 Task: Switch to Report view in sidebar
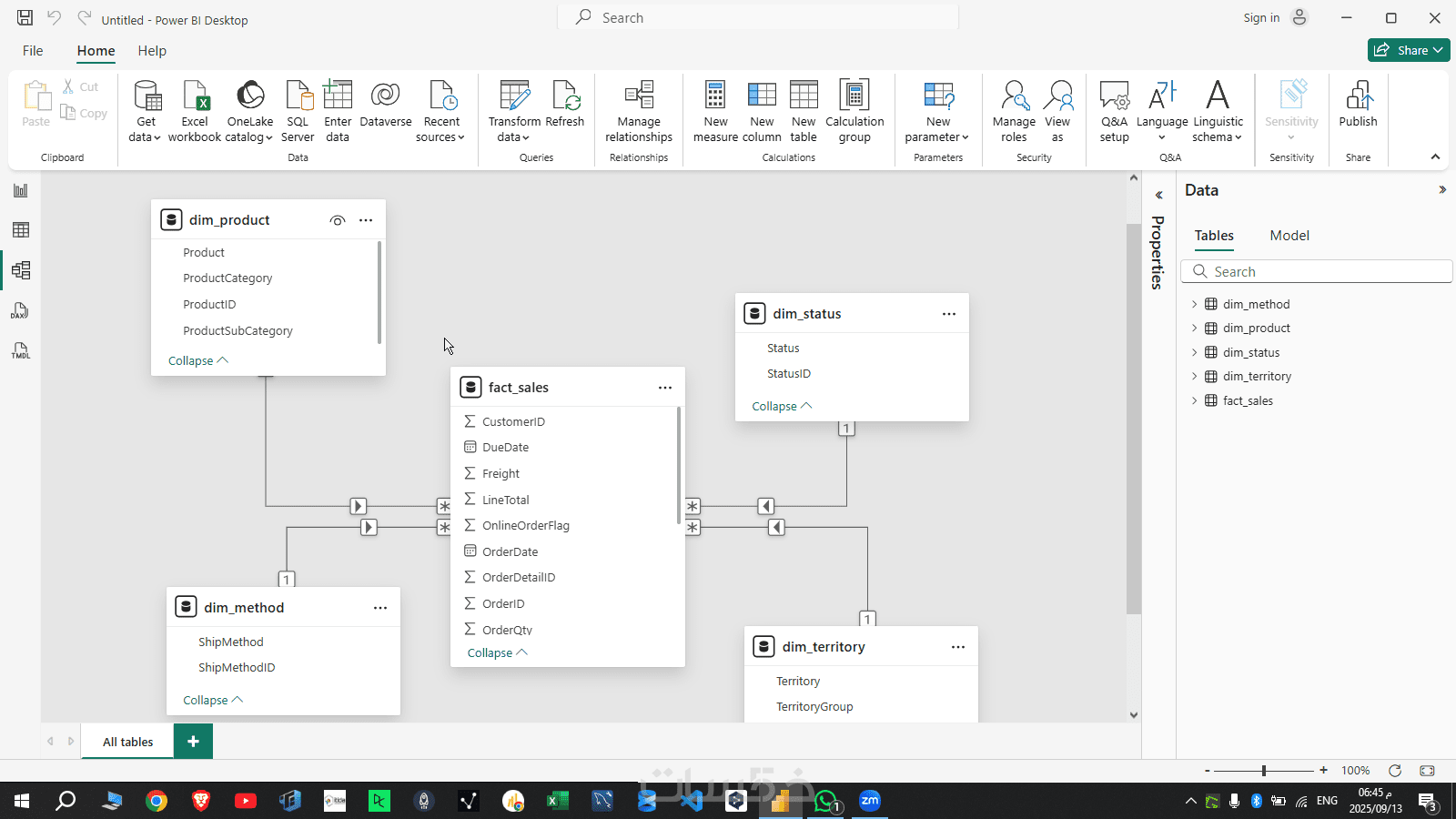point(21,190)
